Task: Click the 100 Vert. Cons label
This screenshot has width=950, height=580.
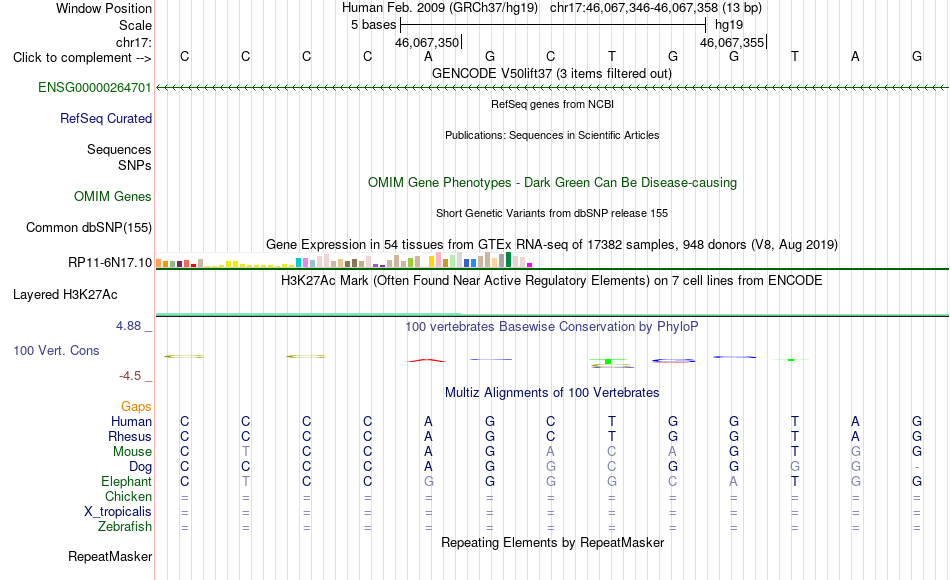Action: click(56, 350)
